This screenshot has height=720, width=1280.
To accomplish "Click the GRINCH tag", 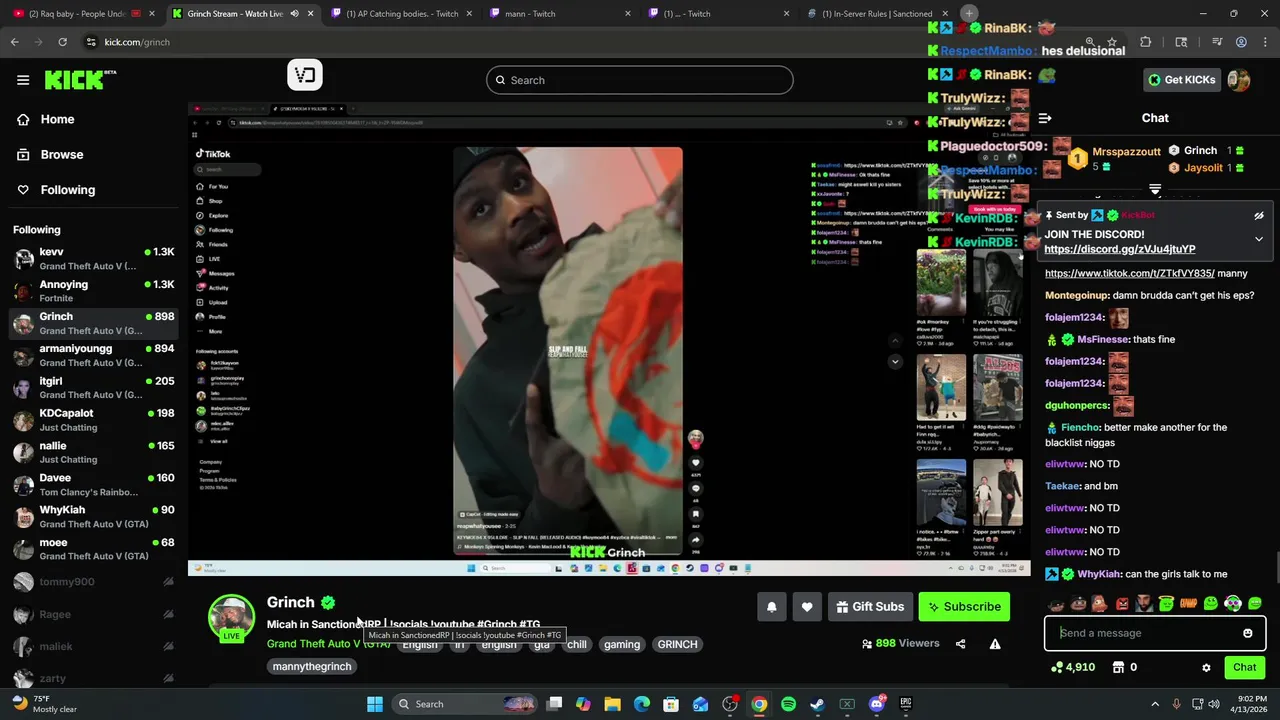I will coord(677,644).
